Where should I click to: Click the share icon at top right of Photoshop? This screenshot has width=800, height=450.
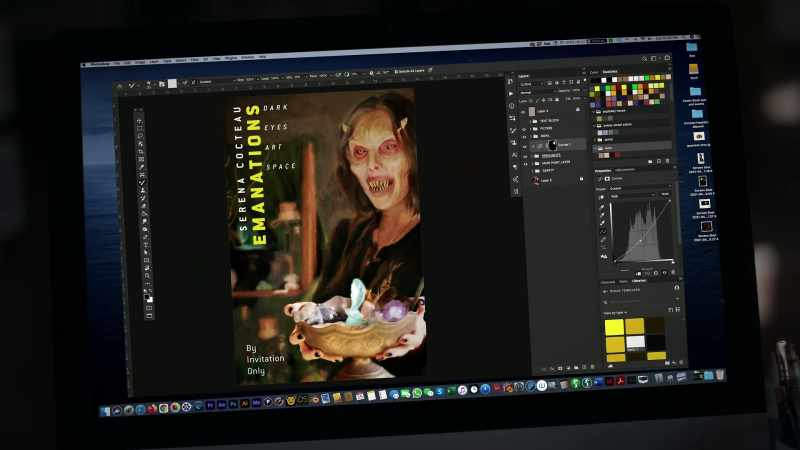pos(666,58)
